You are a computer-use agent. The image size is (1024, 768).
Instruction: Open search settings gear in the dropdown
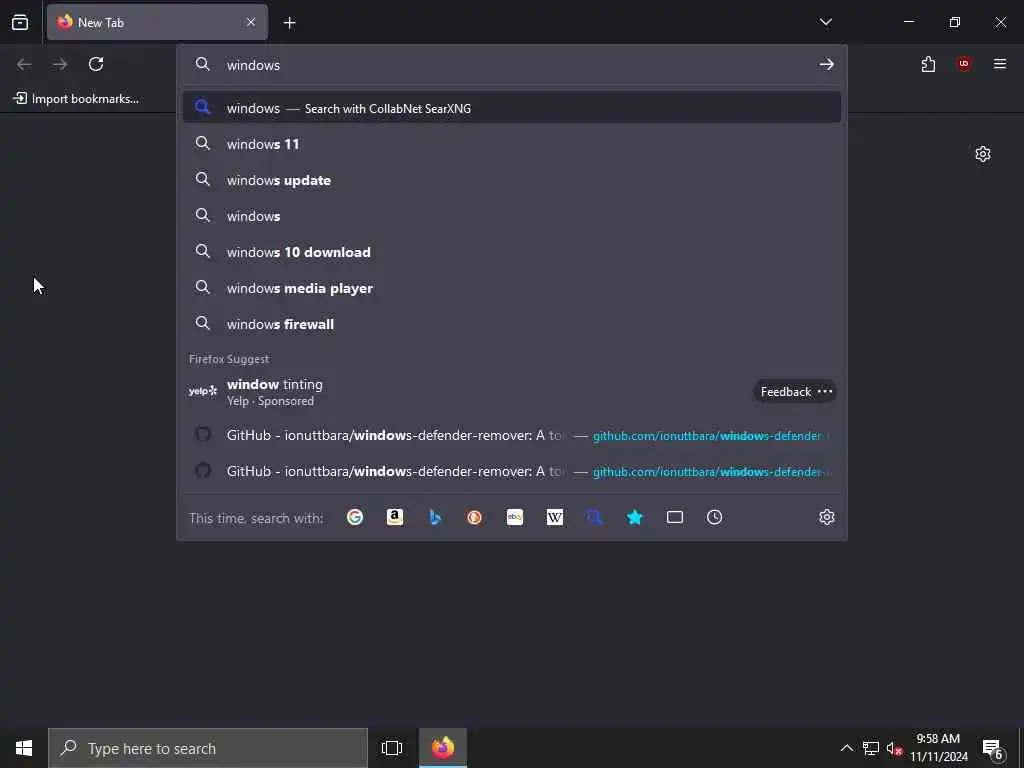point(827,517)
